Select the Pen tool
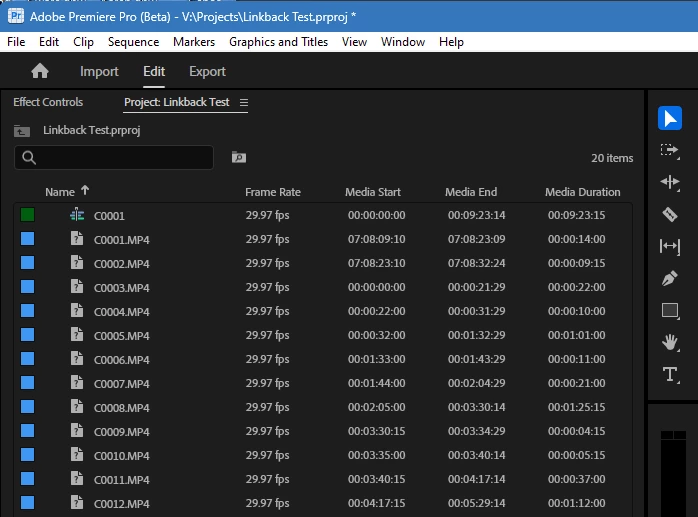Image resolution: width=698 pixels, height=517 pixels. 670,278
